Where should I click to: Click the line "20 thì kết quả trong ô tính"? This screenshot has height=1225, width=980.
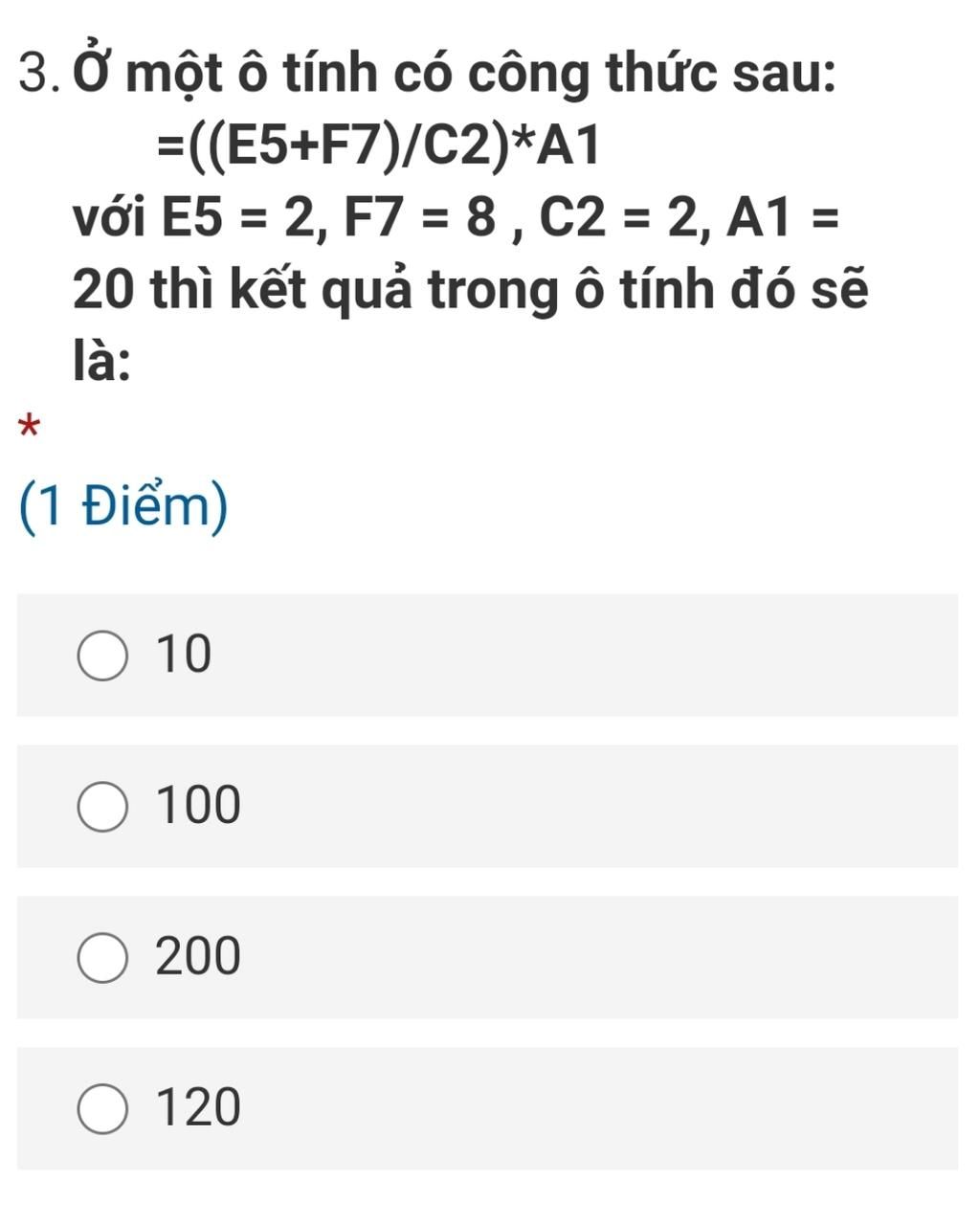click(x=471, y=290)
